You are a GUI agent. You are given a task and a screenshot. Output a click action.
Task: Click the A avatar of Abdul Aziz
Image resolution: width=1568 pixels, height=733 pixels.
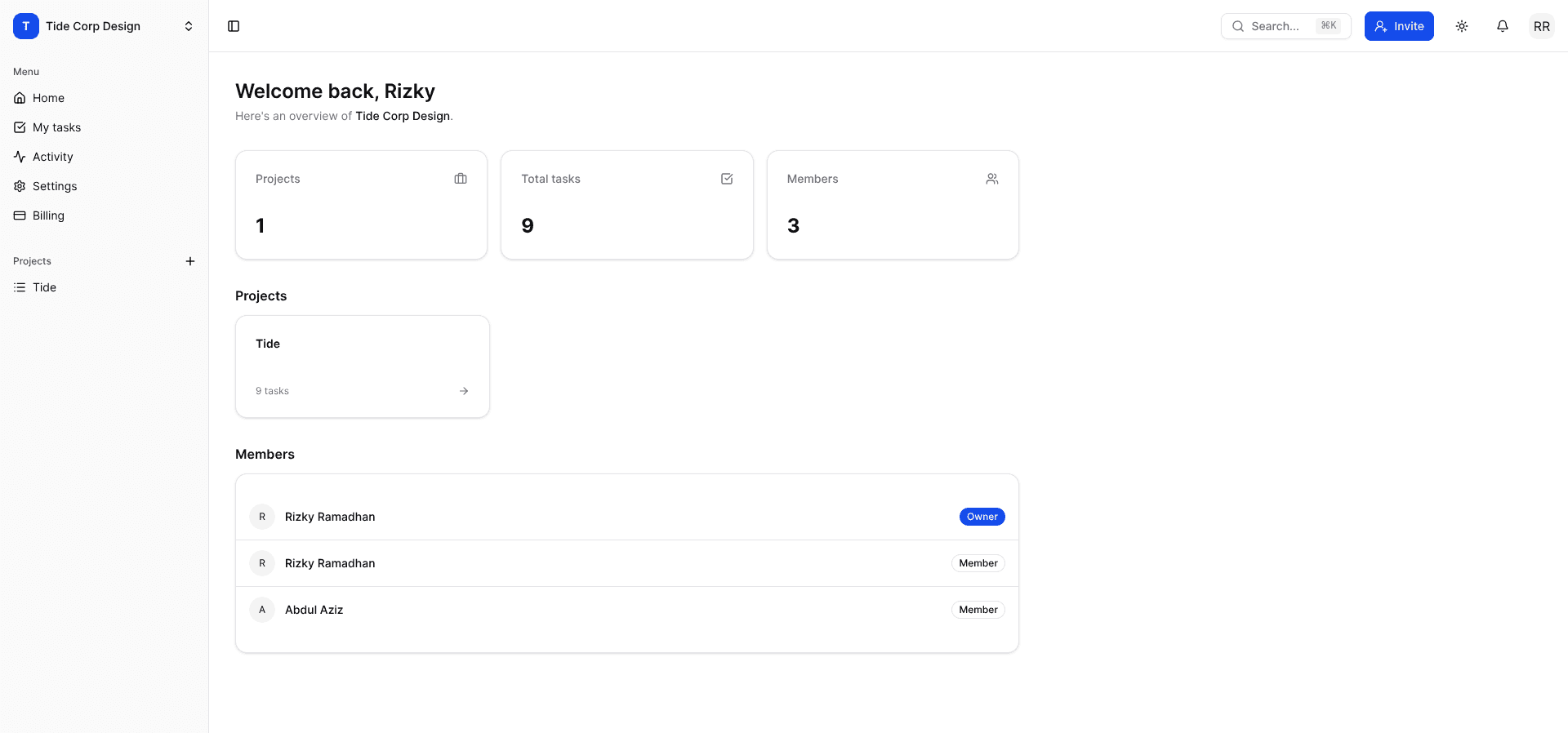(x=262, y=610)
